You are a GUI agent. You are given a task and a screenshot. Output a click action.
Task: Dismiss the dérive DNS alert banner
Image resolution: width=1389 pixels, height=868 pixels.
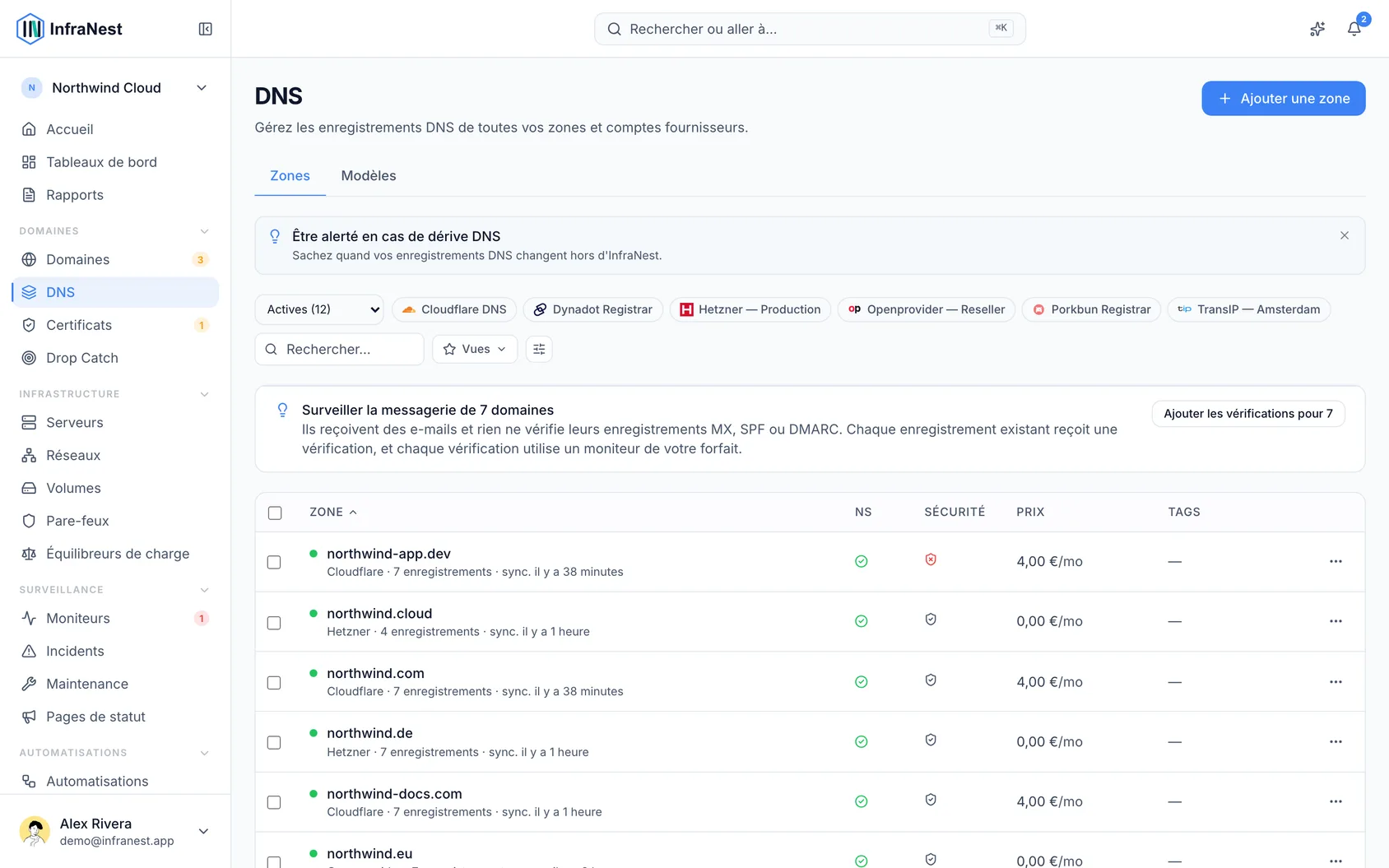[1345, 235]
